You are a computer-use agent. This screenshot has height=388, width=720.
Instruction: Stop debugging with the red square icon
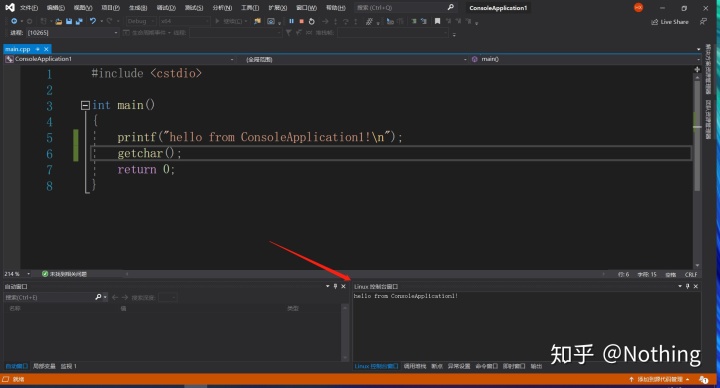click(301, 21)
